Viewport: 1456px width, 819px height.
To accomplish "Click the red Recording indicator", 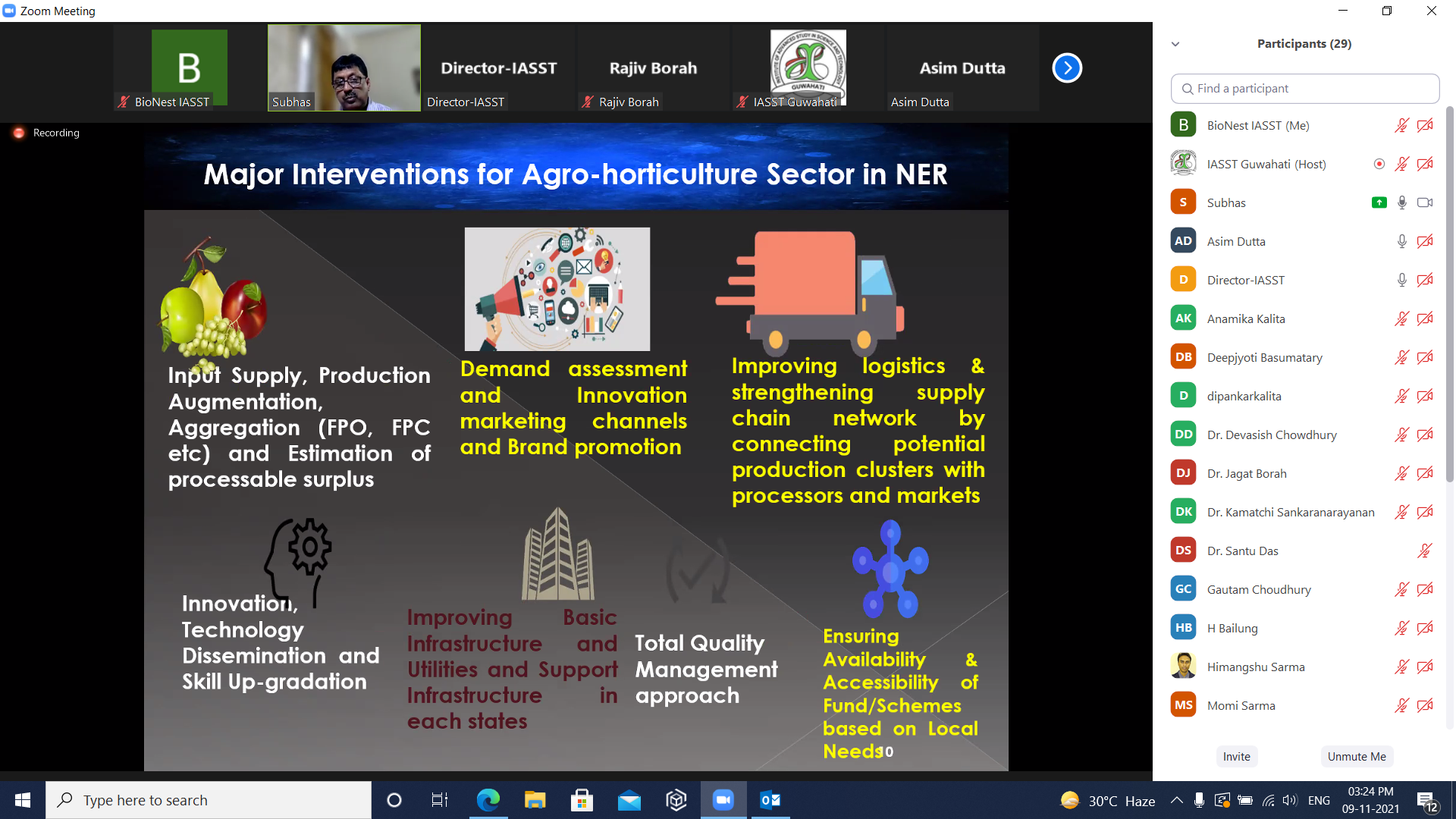I will pos(19,133).
